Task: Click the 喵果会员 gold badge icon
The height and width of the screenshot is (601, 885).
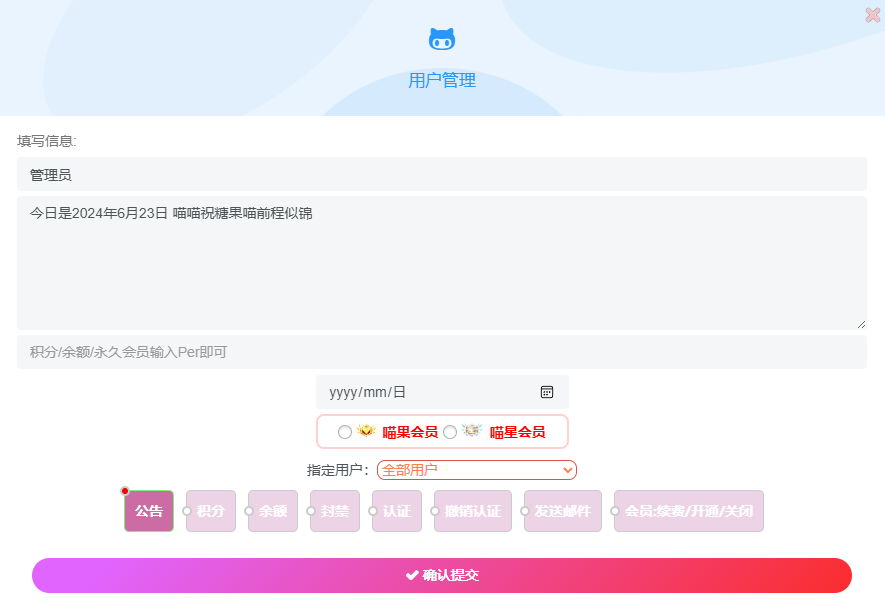Action: [x=366, y=431]
